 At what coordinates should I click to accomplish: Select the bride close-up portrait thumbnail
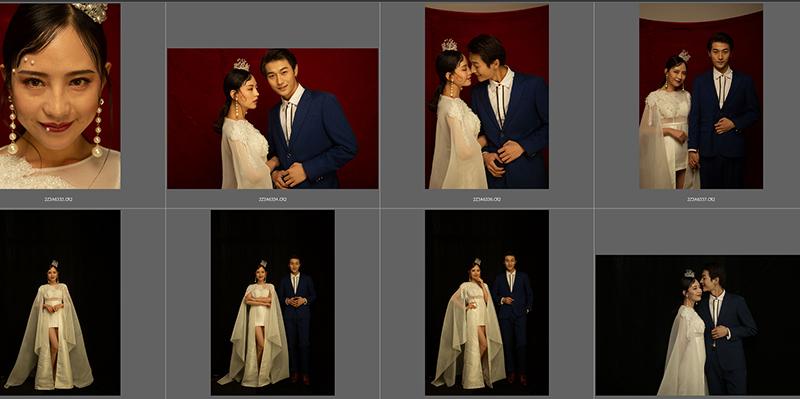60,96
